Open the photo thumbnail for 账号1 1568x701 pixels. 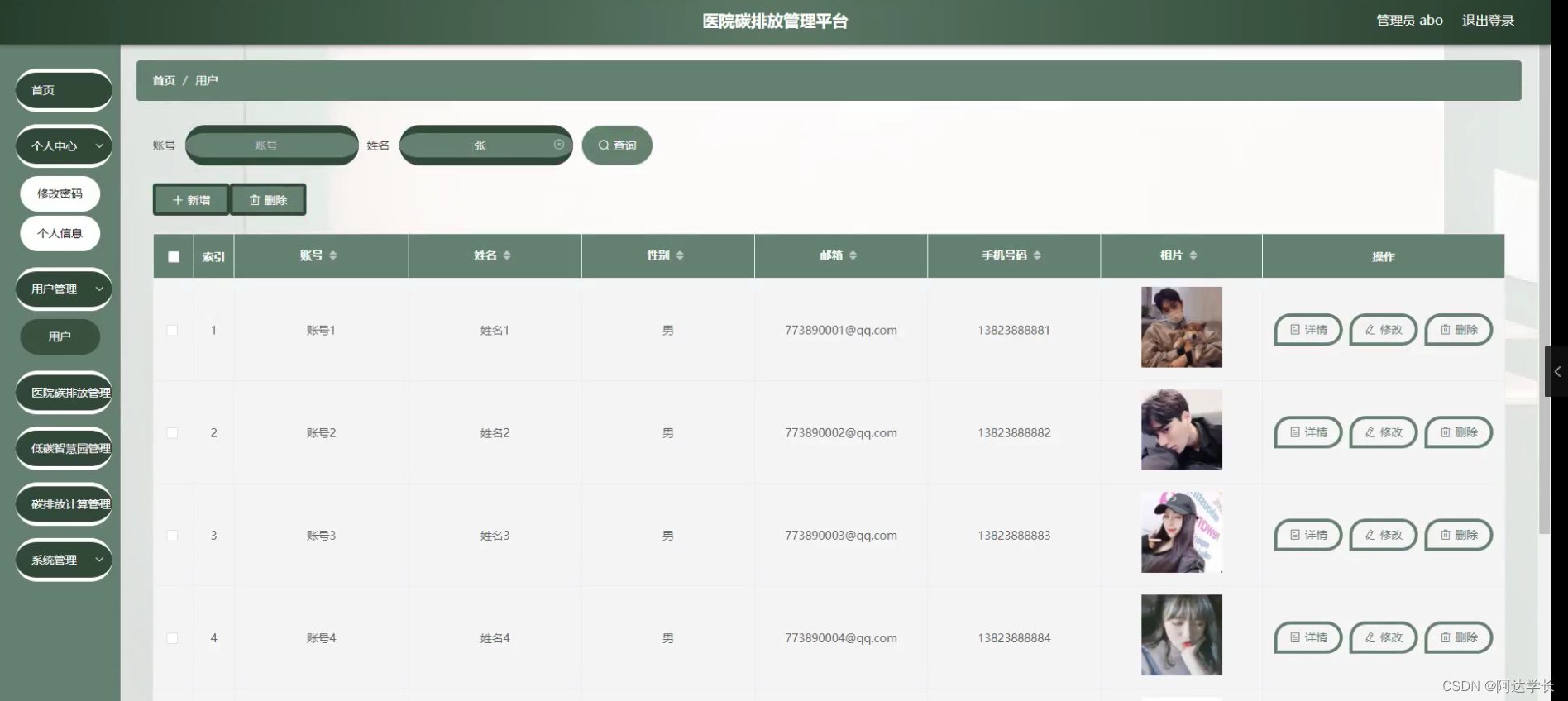tap(1181, 327)
